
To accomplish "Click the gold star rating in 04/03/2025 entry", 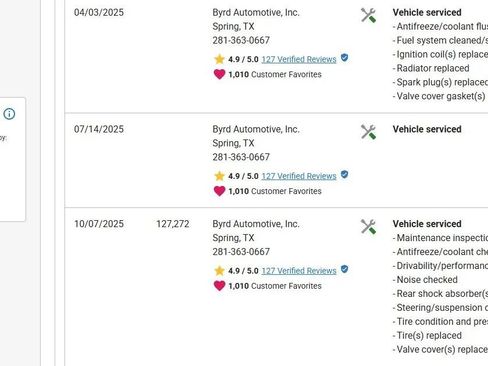I will [219, 59].
